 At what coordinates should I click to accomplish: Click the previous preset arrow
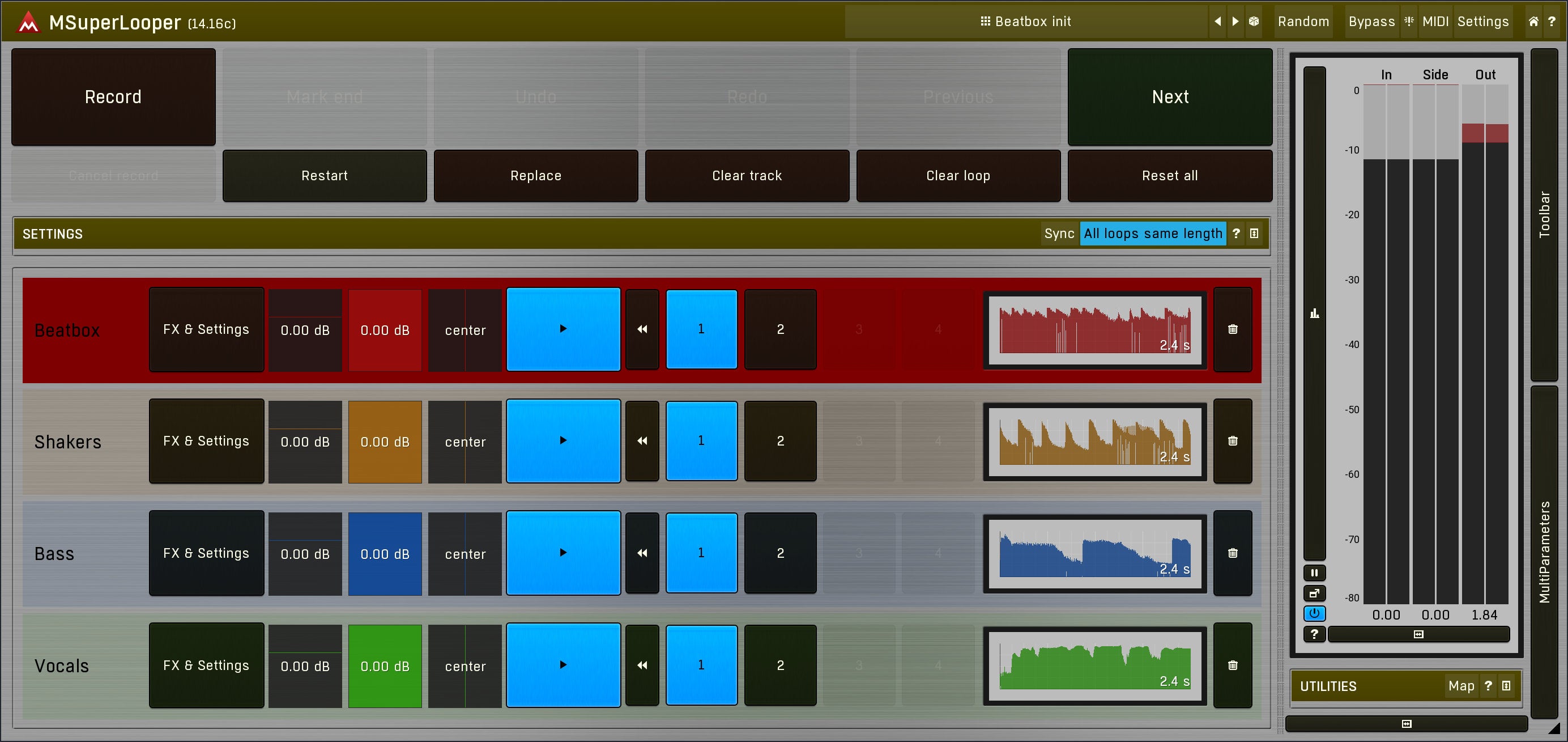[1217, 22]
